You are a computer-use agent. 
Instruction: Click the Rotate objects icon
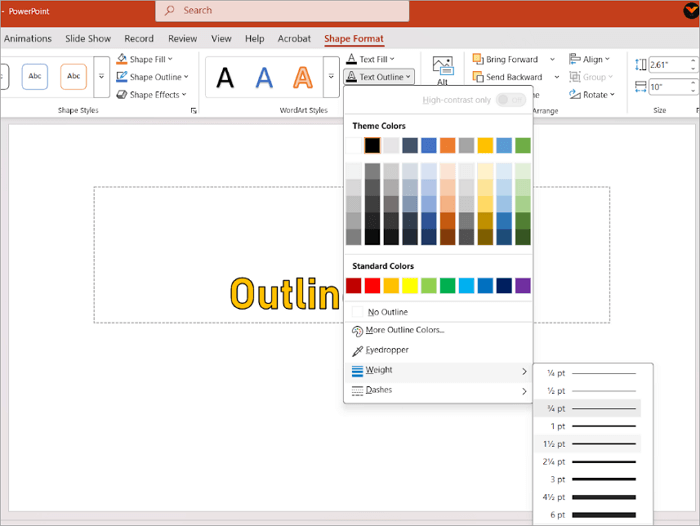click(575, 95)
